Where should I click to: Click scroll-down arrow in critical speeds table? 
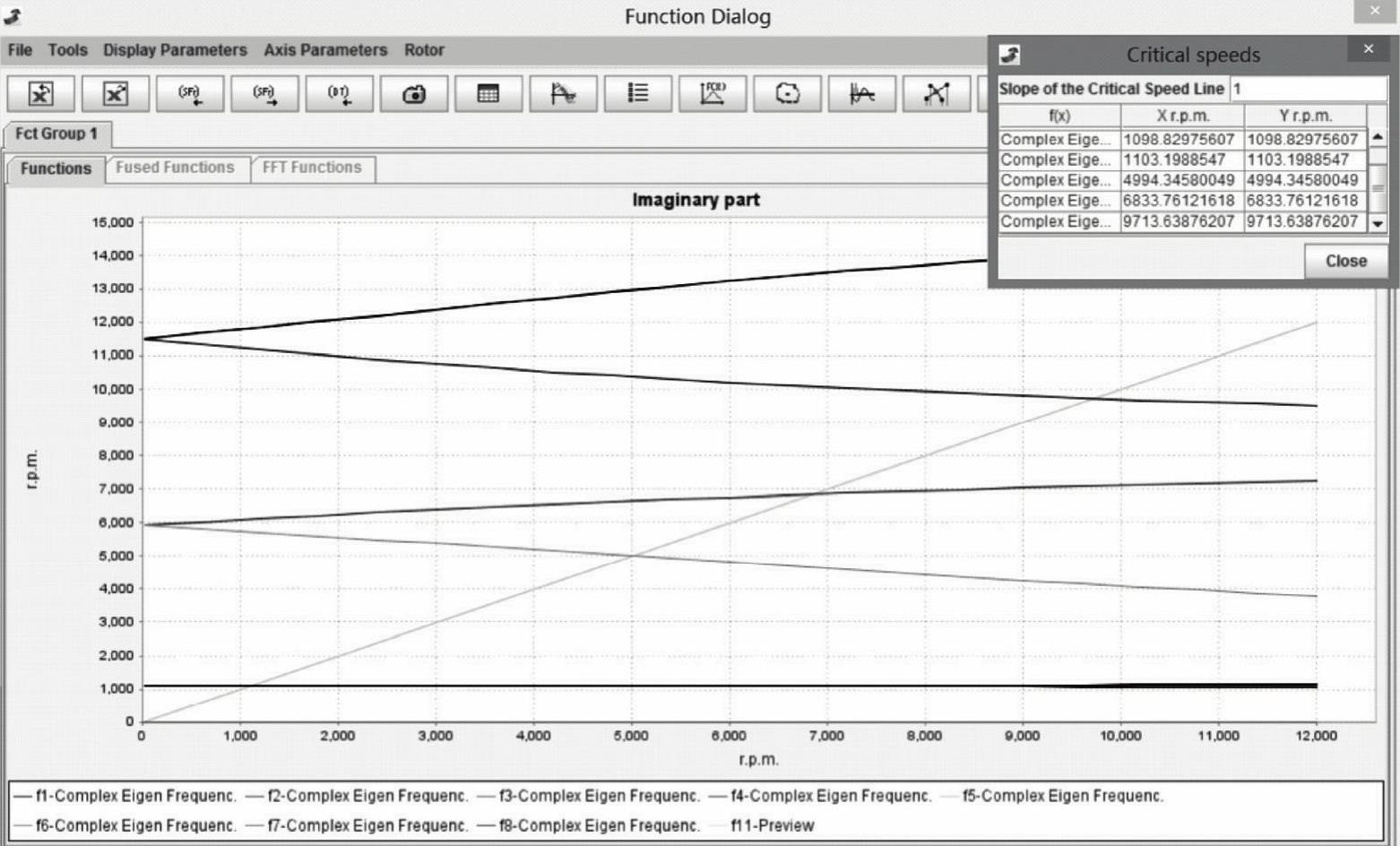(1378, 223)
